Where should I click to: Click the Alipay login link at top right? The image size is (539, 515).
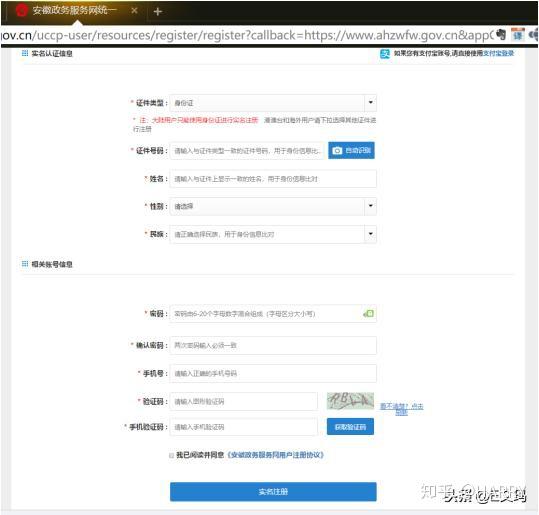click(x=498, y=53)
